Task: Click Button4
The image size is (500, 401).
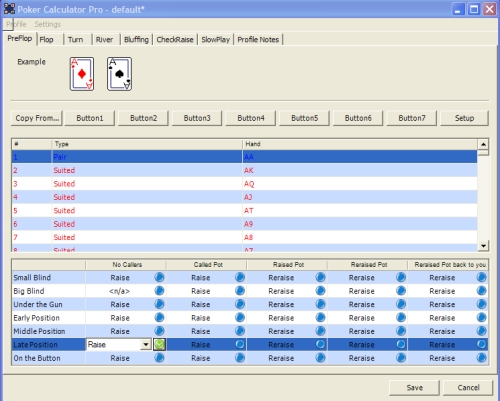Action: [x=251, y=118]
